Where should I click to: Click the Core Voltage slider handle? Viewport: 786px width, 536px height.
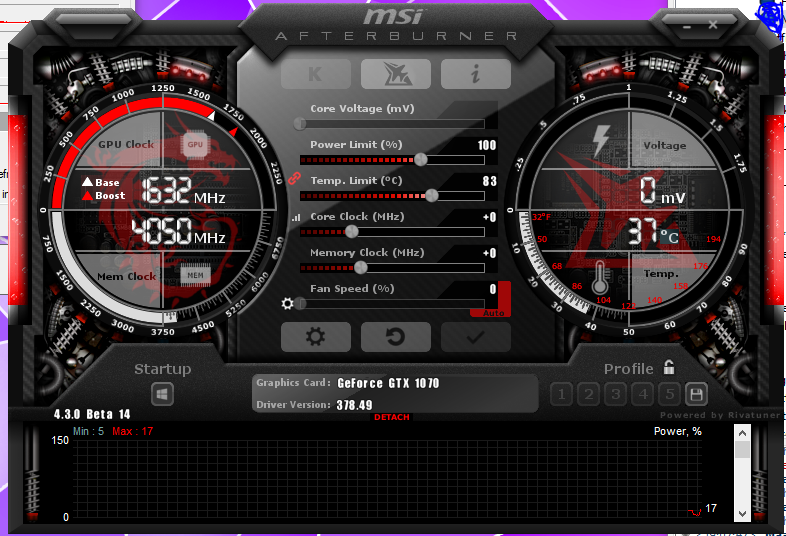[300, 123]
